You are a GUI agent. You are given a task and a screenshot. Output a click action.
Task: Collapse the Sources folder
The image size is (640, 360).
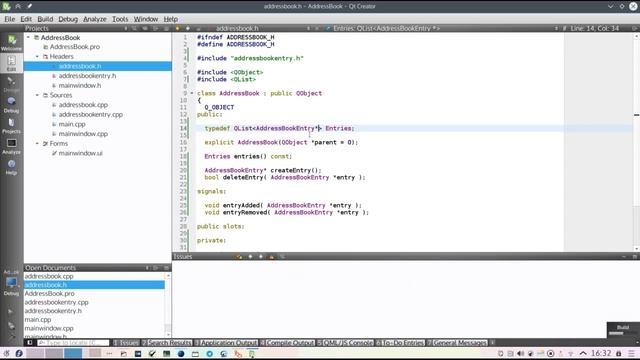pos(37,95)
